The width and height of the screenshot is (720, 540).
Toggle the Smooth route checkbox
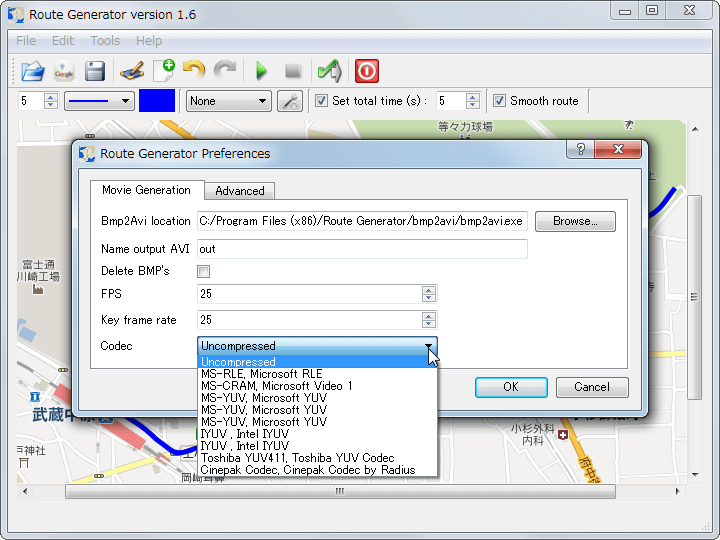(499, 101)
